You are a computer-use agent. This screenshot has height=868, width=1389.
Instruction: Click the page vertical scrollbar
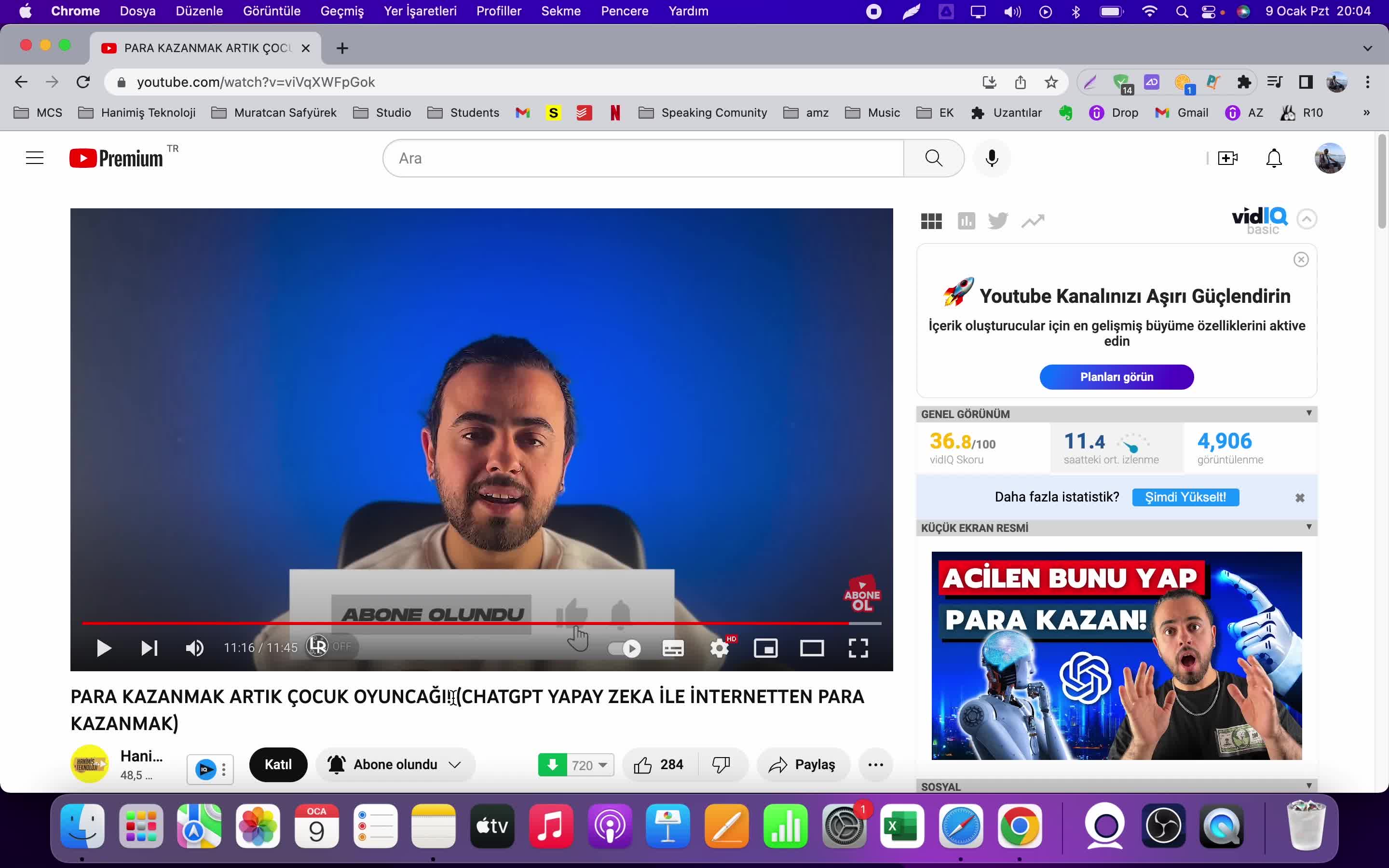(x=1382, y=180)
